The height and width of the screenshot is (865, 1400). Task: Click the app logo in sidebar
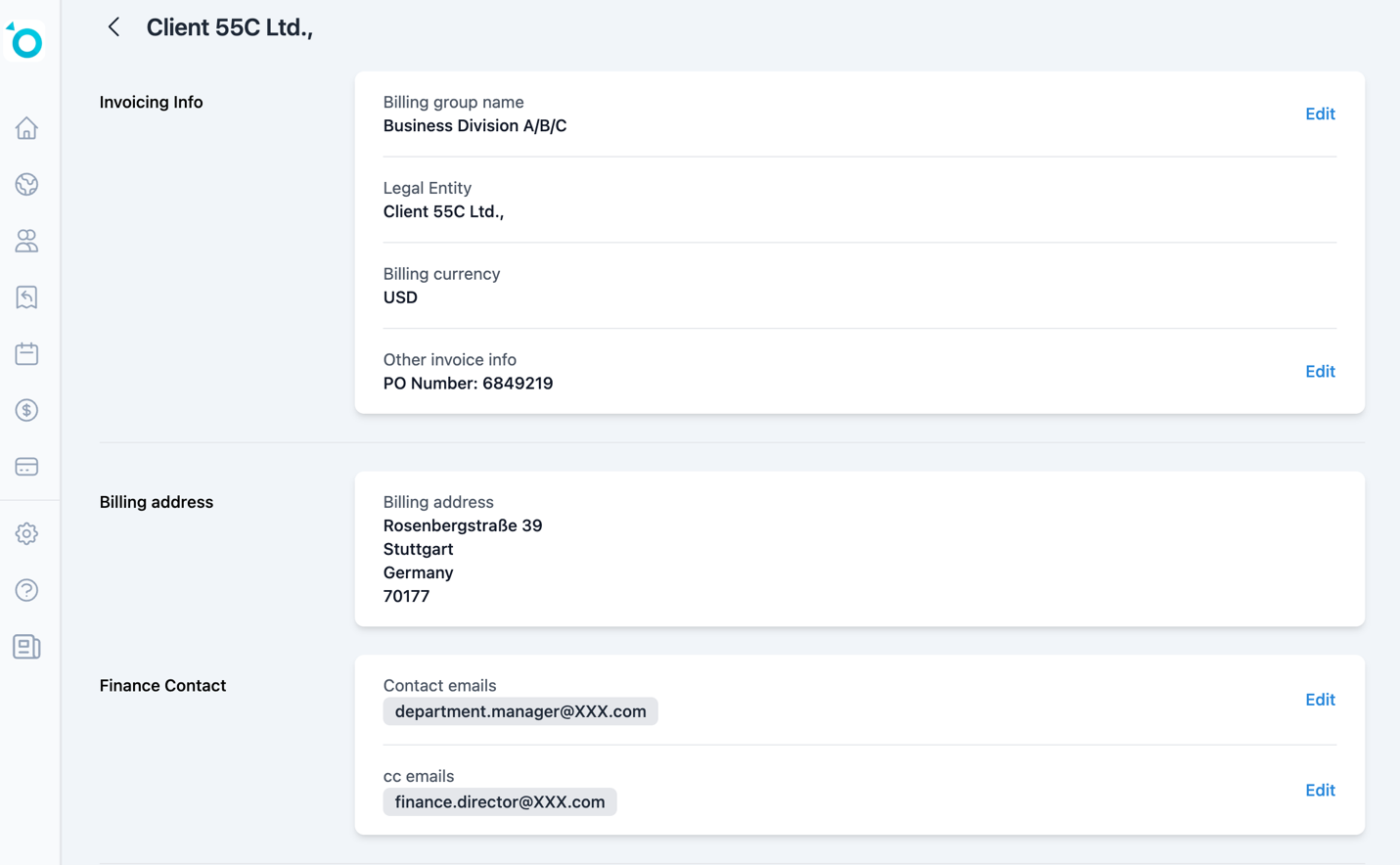(26, 42)
